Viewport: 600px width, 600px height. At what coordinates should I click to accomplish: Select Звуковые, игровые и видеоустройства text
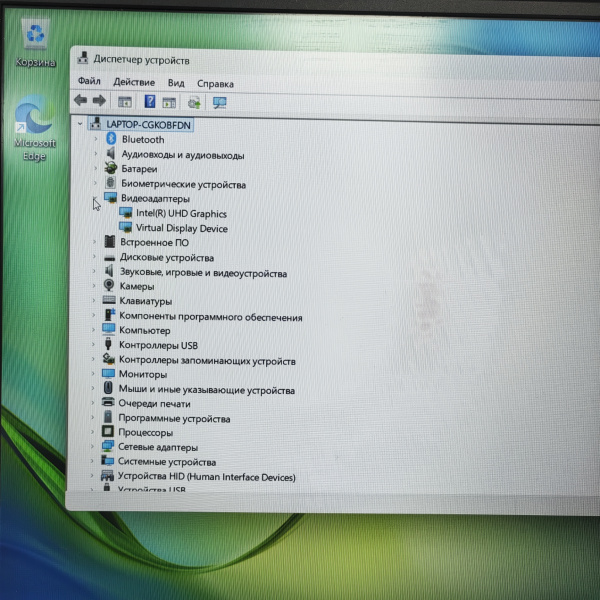pos(204,273)
